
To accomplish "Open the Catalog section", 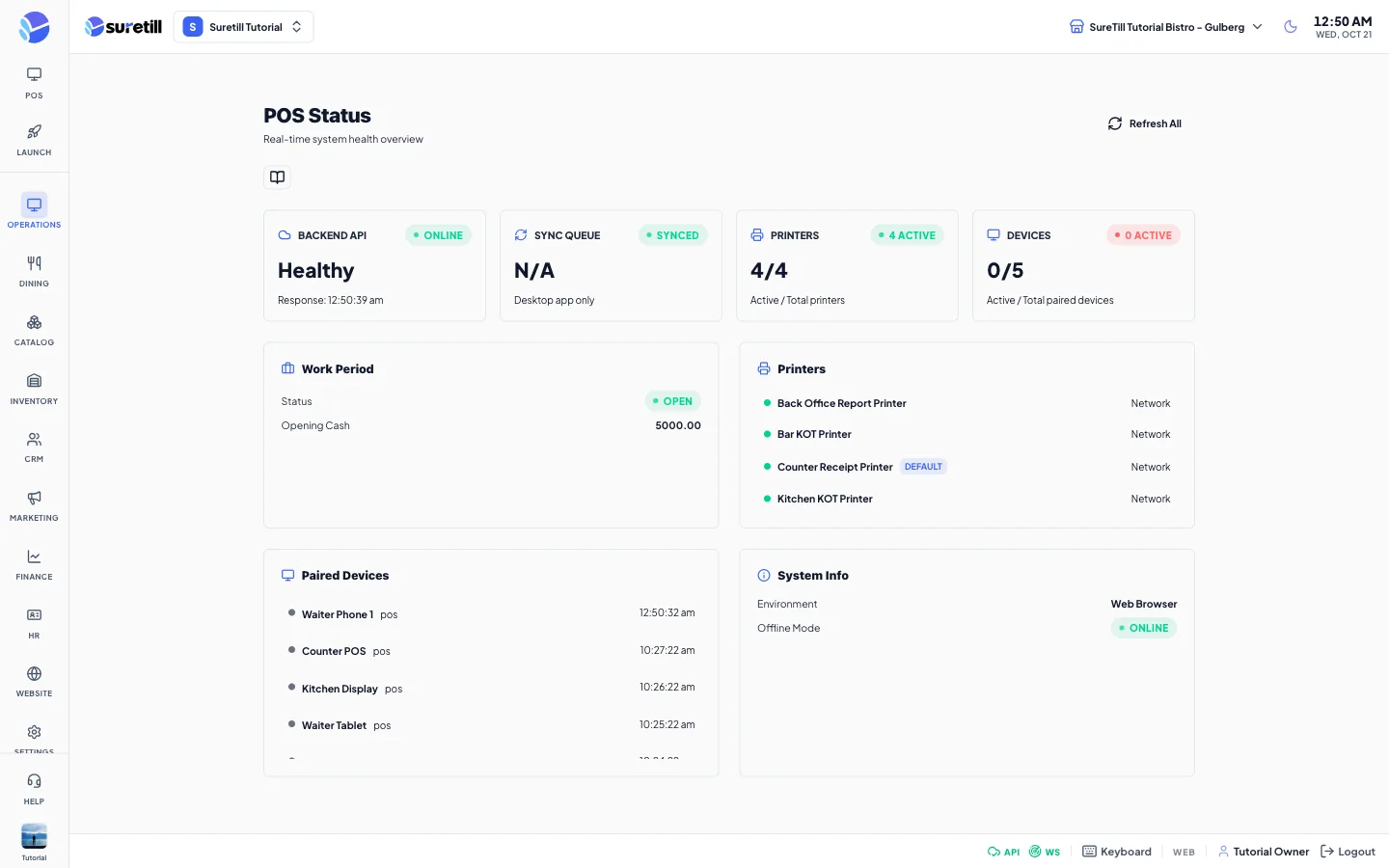I will pos(34,330).
